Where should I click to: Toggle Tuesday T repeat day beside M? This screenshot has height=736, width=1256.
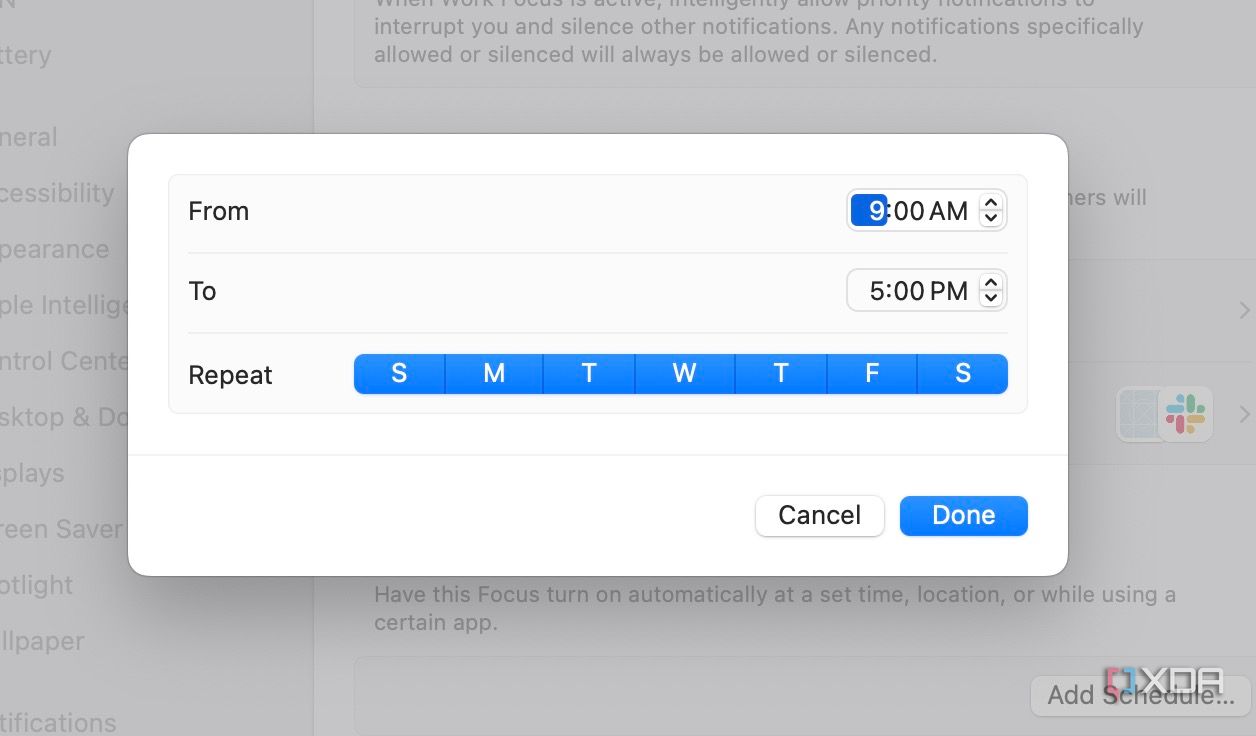pos(589,374)
